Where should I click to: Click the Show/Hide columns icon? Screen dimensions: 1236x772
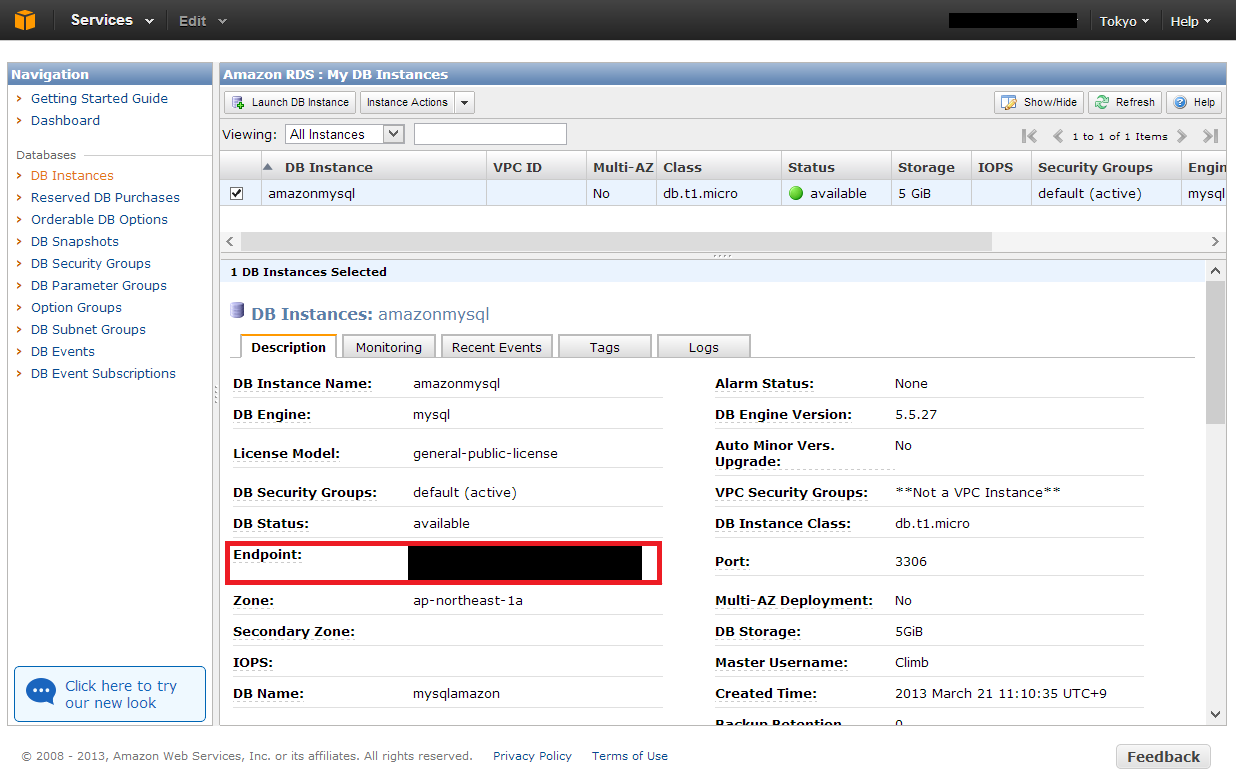pos(1008,102)
